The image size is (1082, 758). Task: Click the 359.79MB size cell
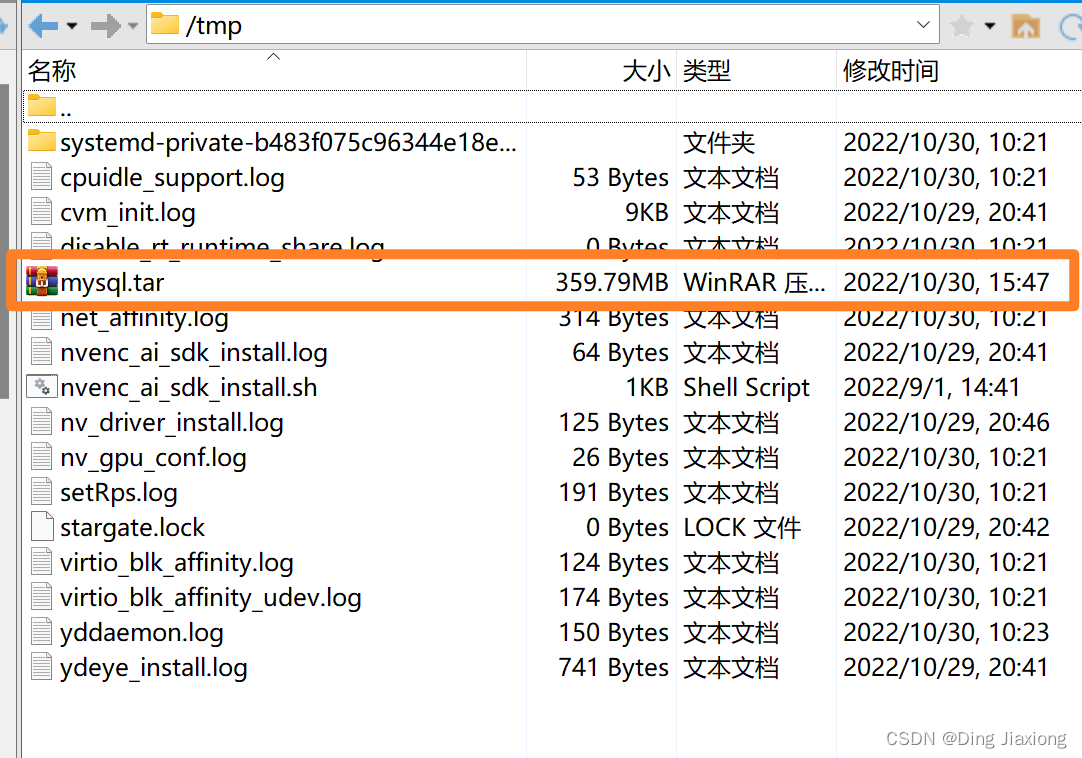611,282
